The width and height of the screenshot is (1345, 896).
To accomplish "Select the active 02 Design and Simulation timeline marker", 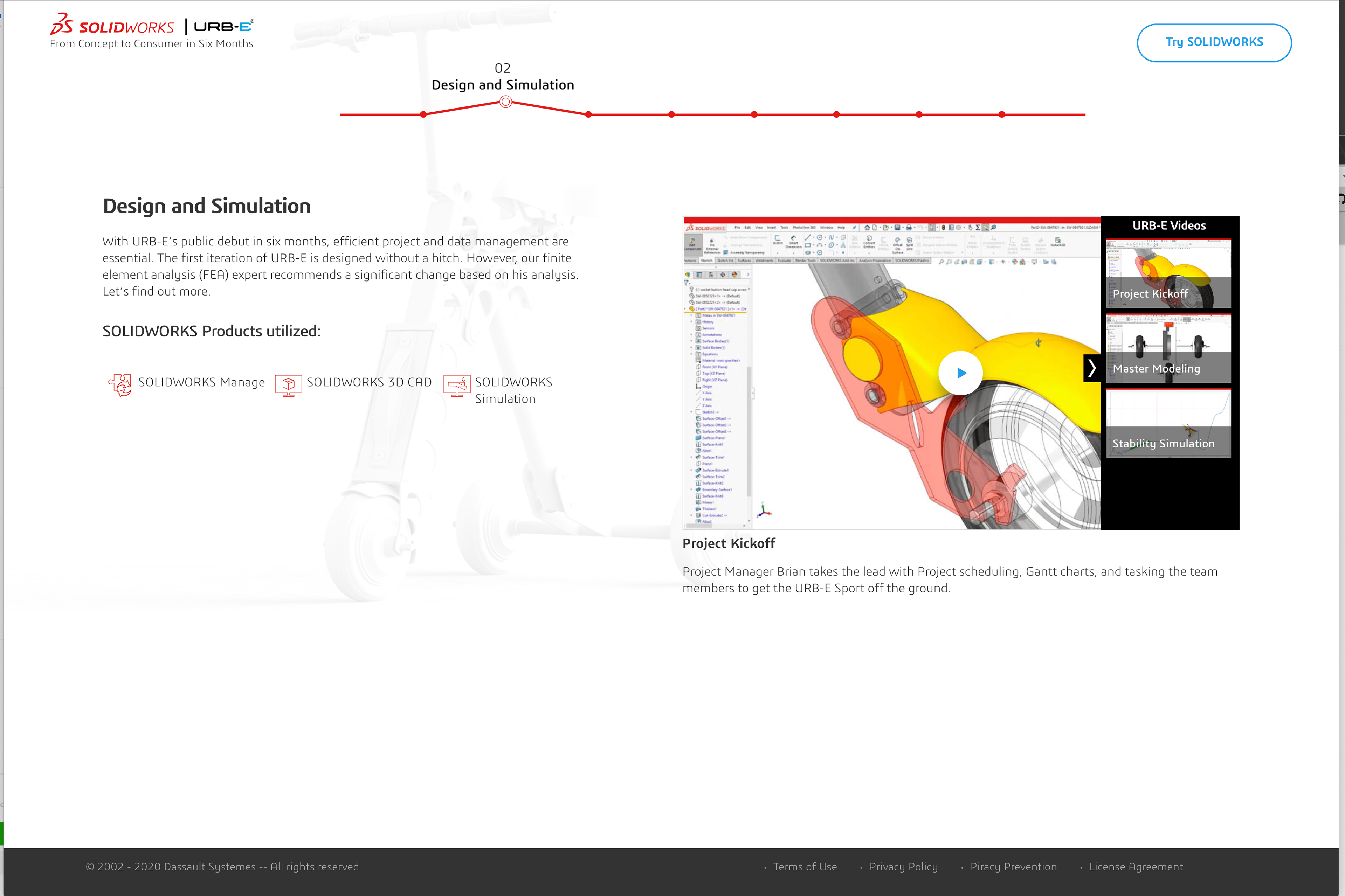I will pyautogui.click(x=505, y=102).
